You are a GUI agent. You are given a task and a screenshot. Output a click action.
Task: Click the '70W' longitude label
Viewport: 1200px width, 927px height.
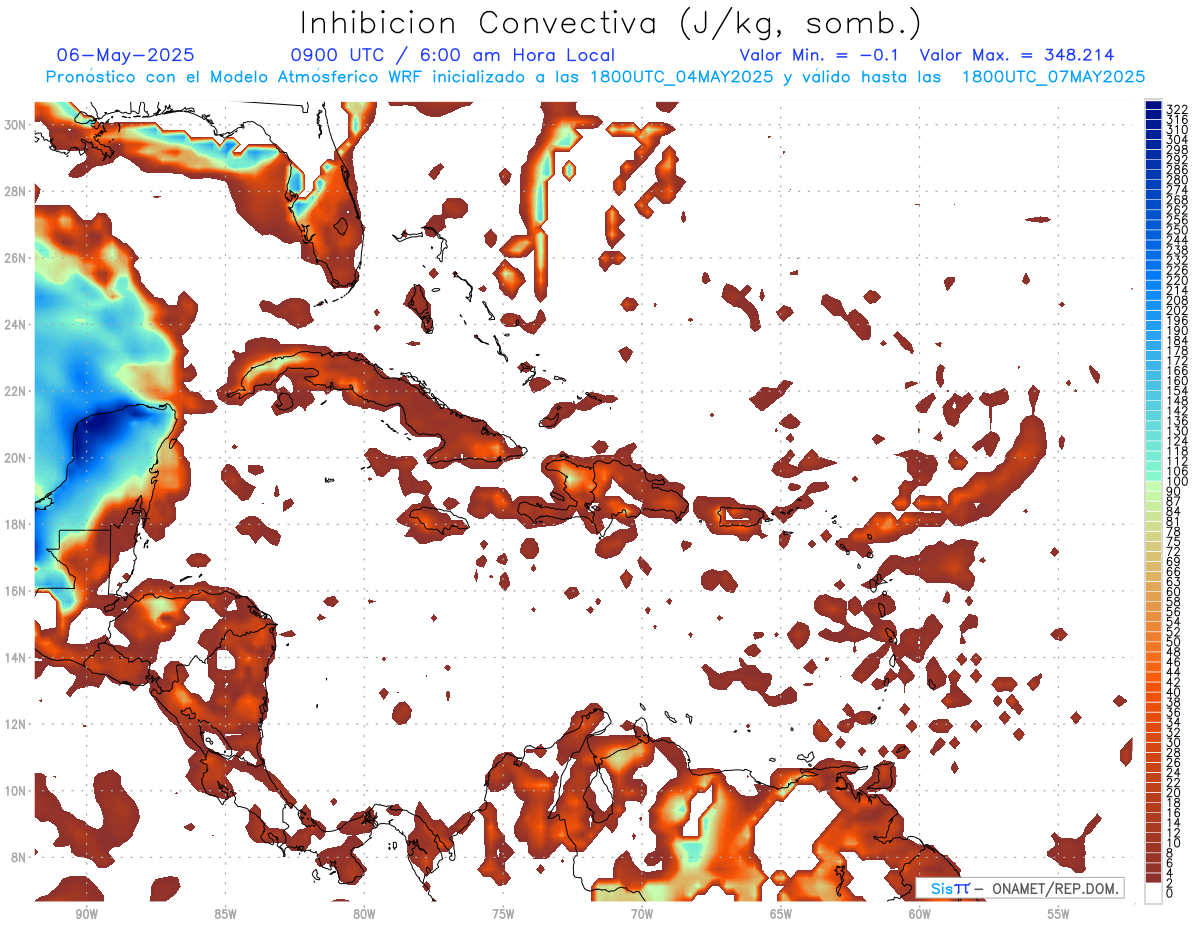tap(641, 914)
